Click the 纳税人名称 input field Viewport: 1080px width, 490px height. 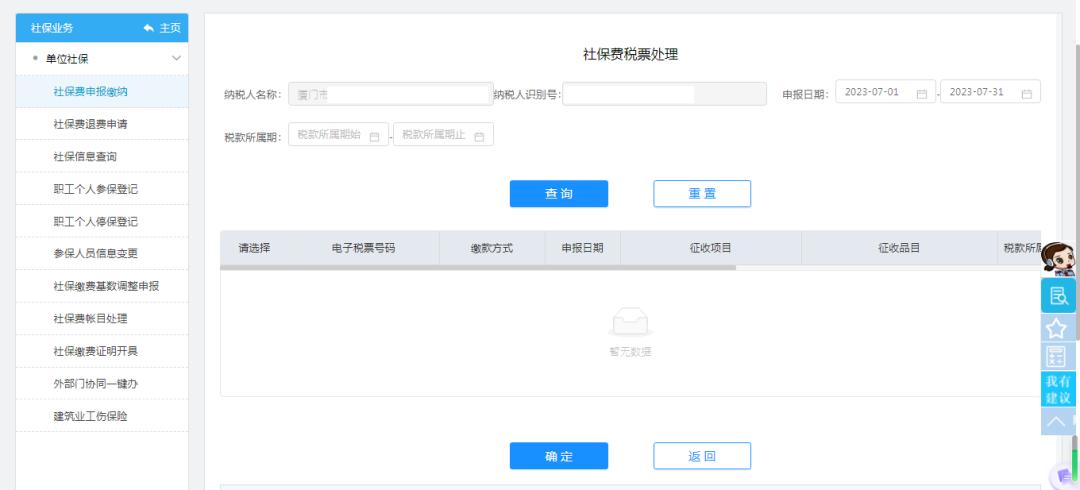[x=391, y=94]
